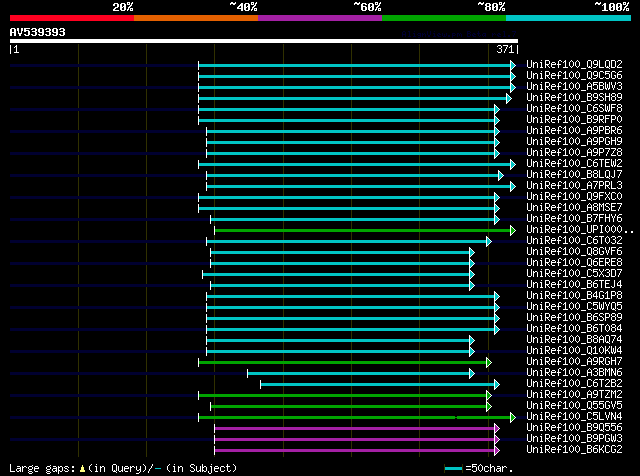Open hit UniRef100_A5BWV3
640x476 pixels.
tap(574, 87)
